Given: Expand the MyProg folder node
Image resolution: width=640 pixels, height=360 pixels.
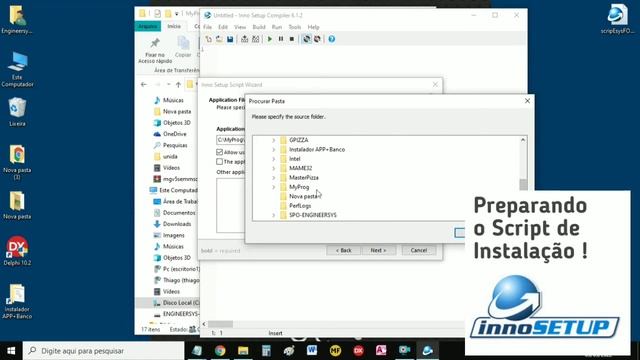Looking at the screenshot, I should tap(274, 187).
